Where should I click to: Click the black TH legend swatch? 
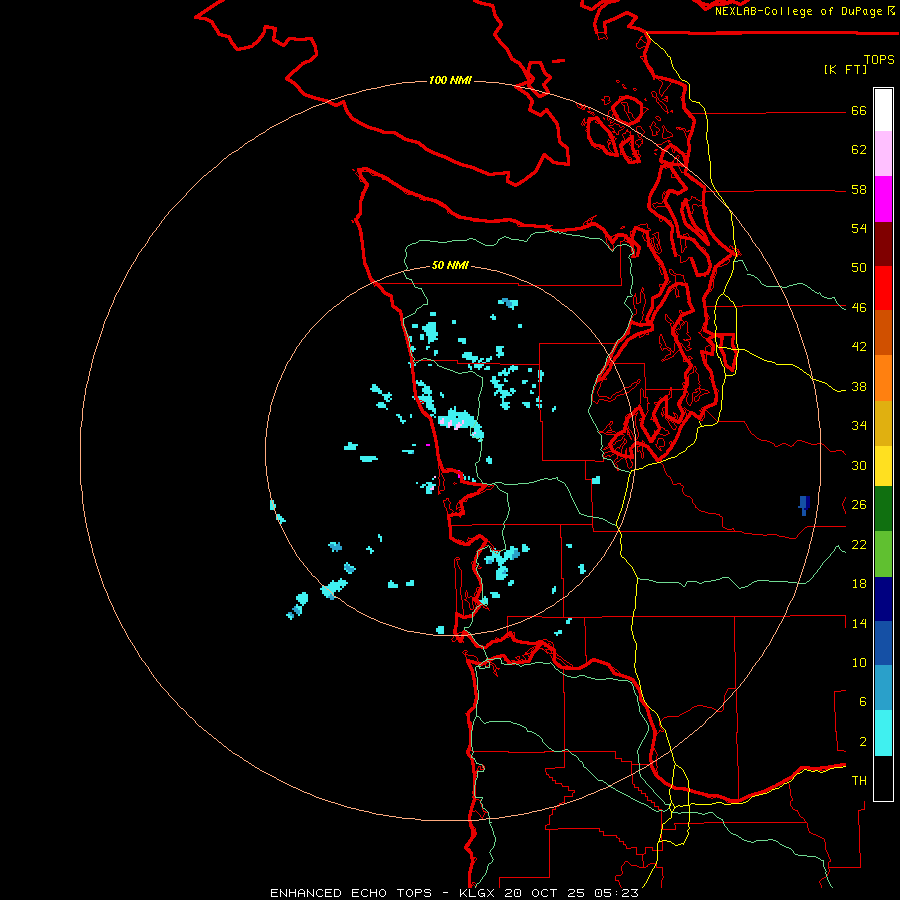883,778
